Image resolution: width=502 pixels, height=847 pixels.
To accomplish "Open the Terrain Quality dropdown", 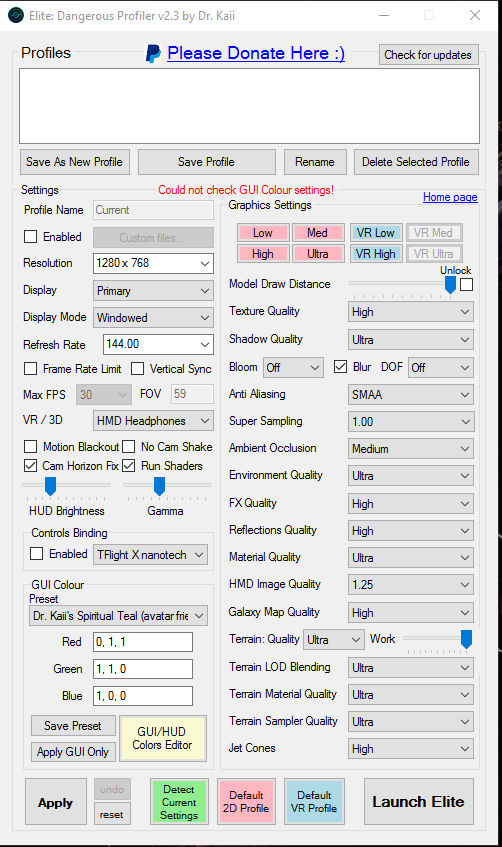I will click(333, 640).
